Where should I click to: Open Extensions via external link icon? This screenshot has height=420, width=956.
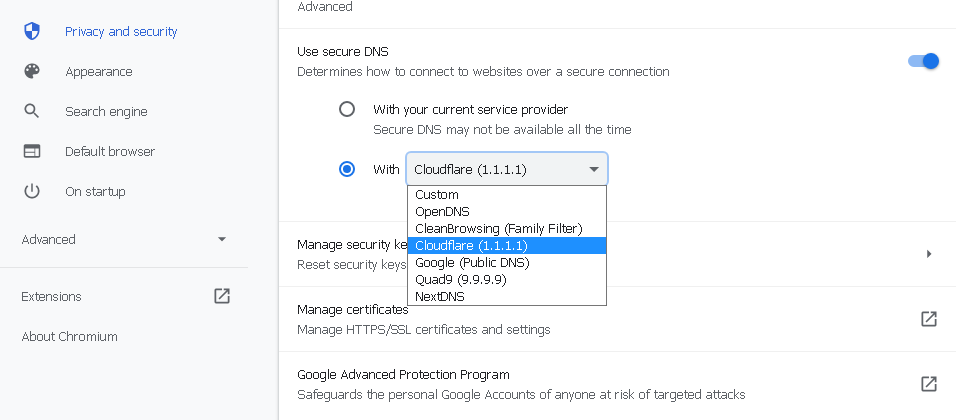pos(222,296)
